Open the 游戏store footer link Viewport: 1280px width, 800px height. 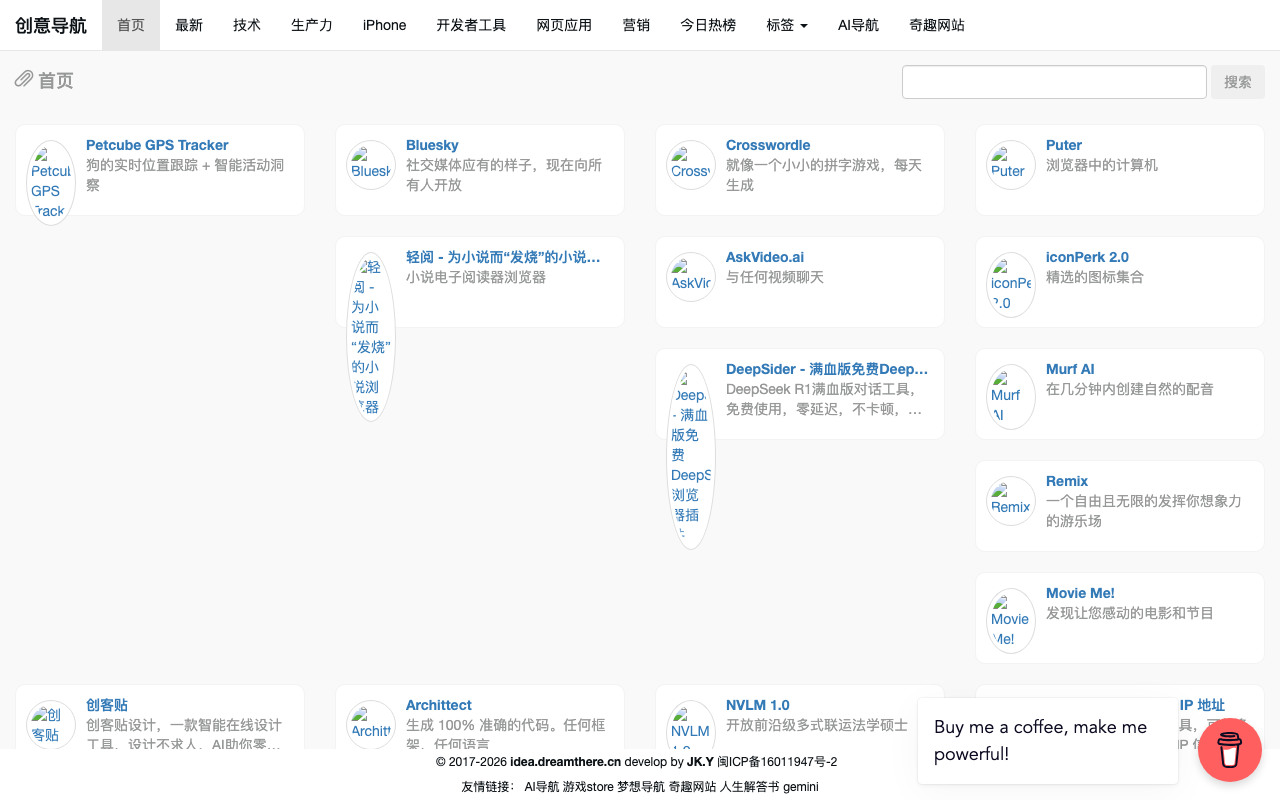pos(588,787)
